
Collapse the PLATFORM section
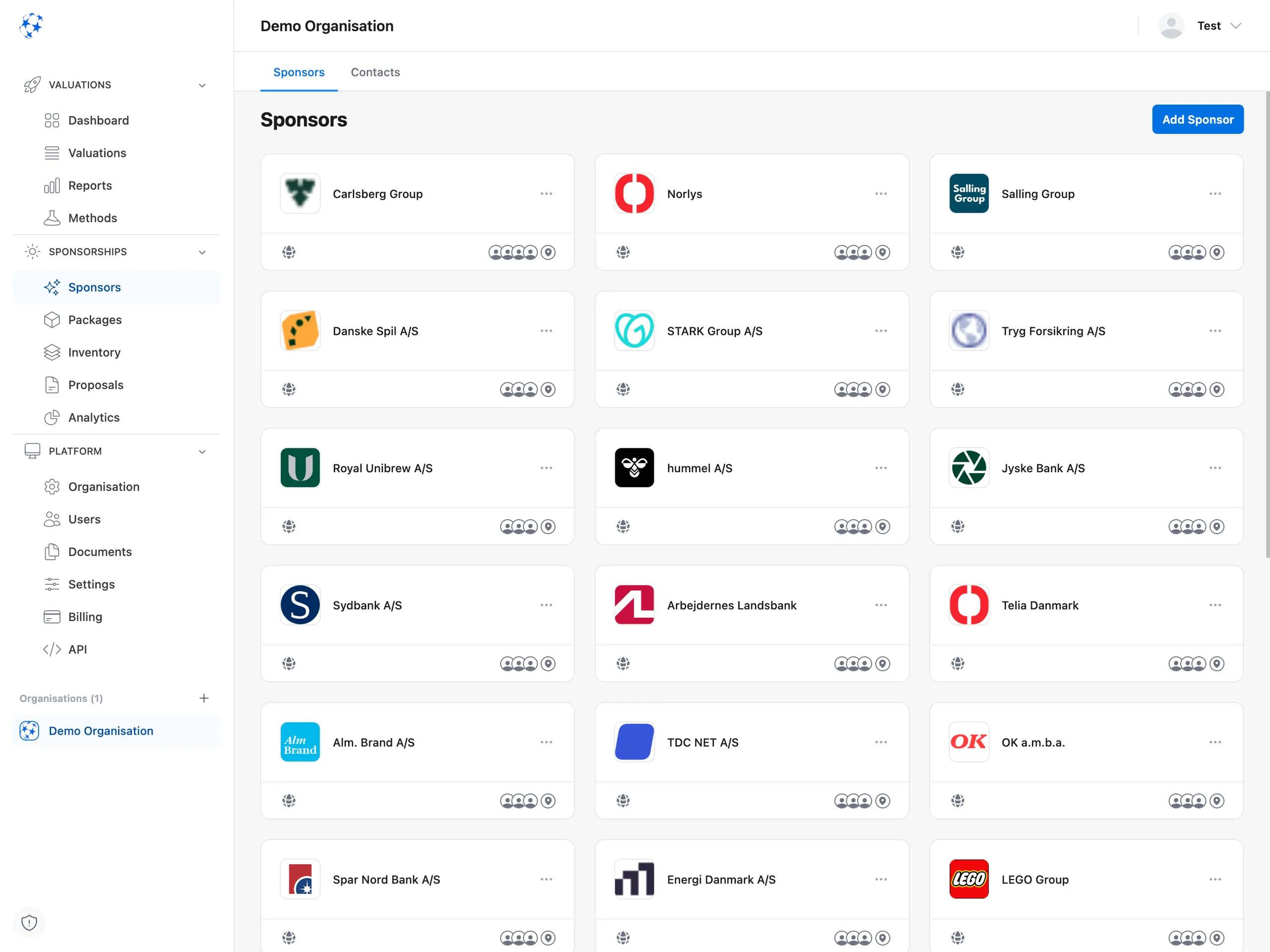[202, 451]
